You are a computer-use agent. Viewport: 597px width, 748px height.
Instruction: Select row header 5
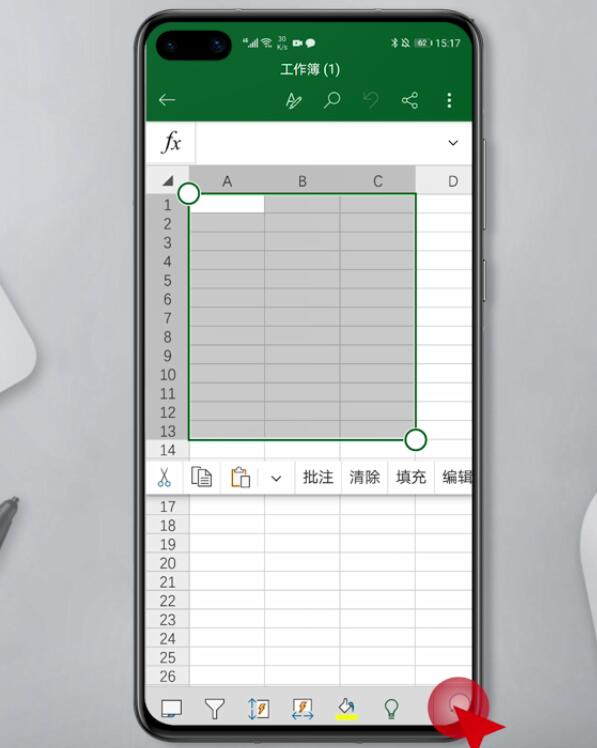[x=168, y=280]
